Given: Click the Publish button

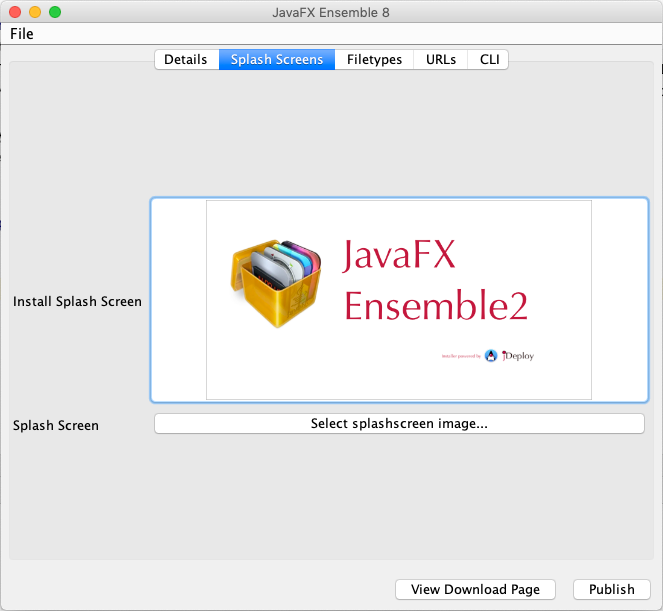Looking at the screenshot, I should click(x=611, y=589).
